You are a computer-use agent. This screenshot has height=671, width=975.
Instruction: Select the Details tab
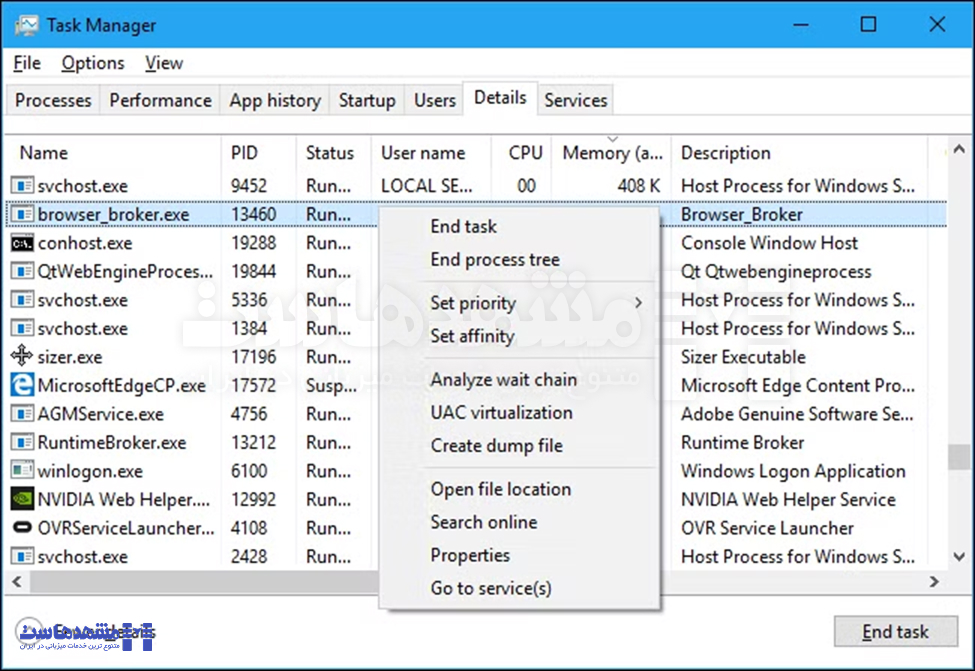pyautogui.click(x=500, y=98)
